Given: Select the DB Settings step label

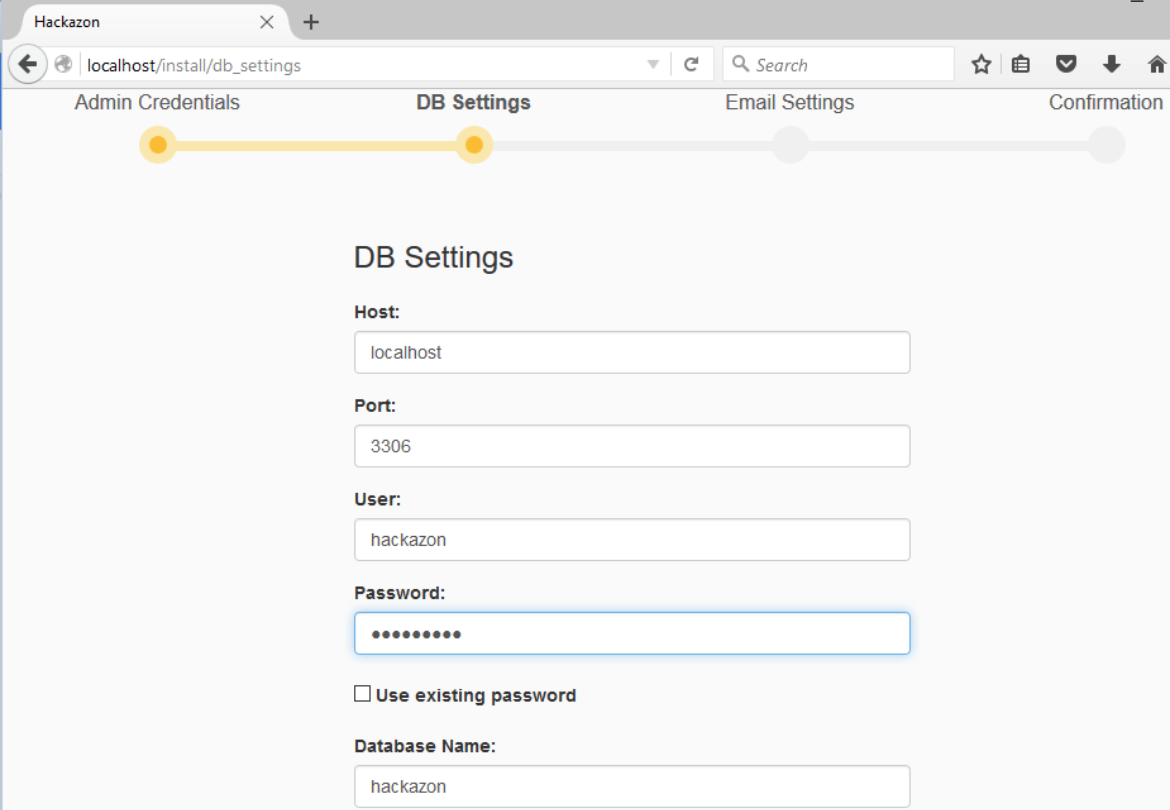Looking at the screenshot, I should (473, 102).
